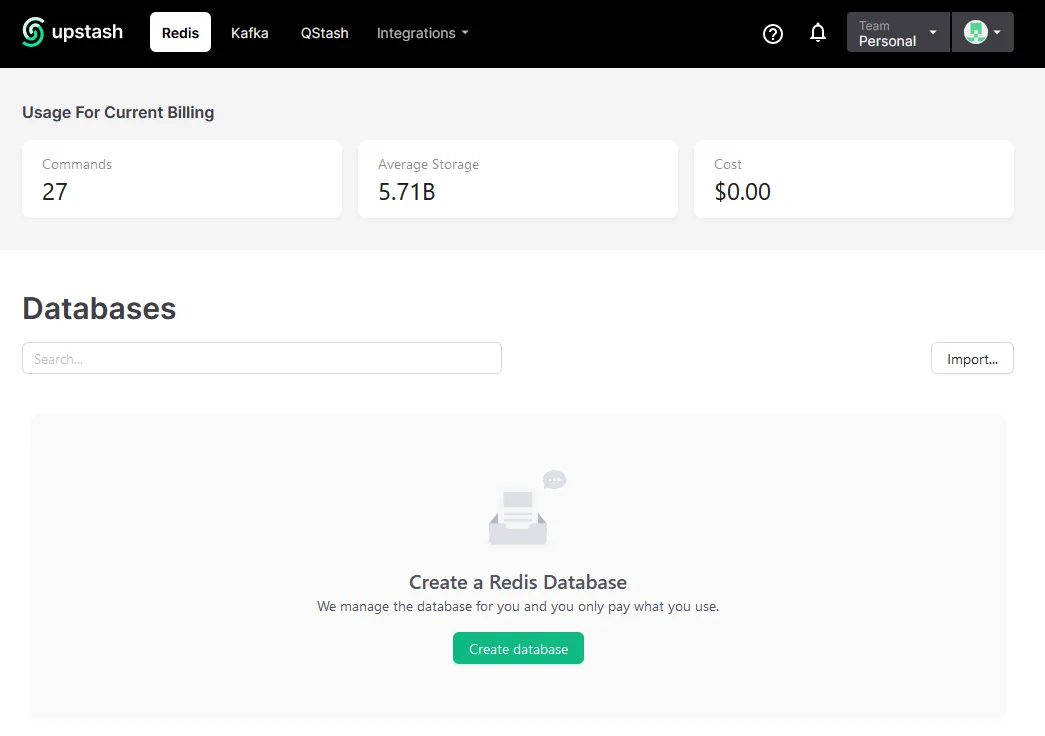Click the Create a Redis Database heading
The image size is (1045, 736).
click(518, 582)
